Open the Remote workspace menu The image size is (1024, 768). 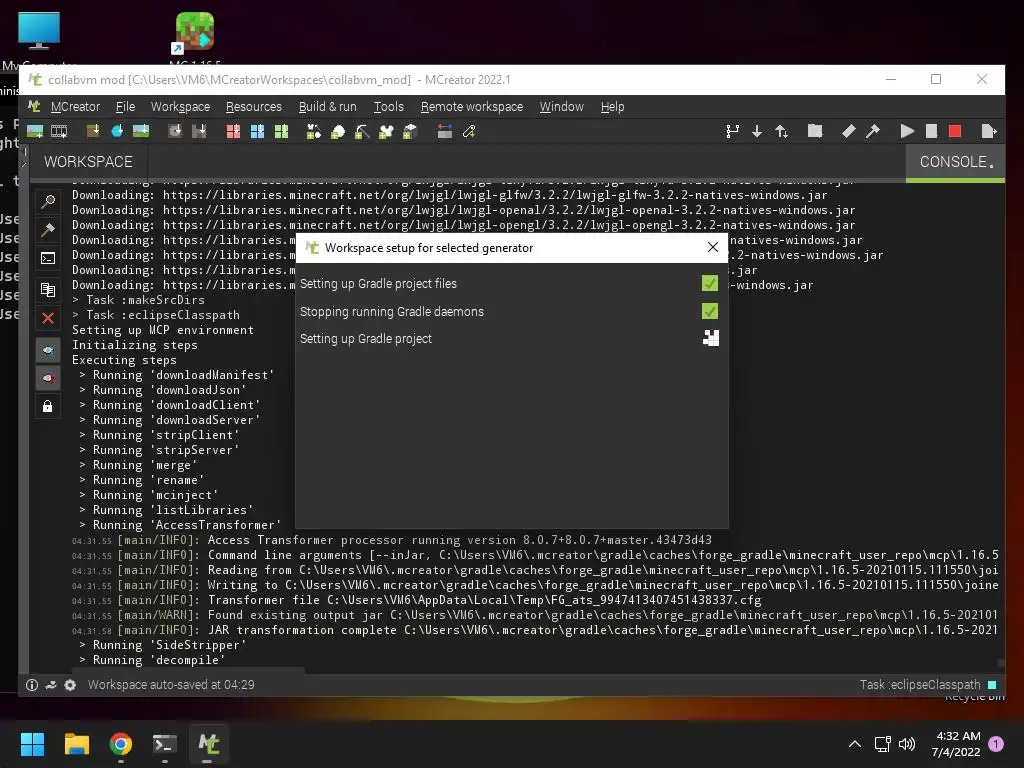pyautogui.click(x=472, y=106)
